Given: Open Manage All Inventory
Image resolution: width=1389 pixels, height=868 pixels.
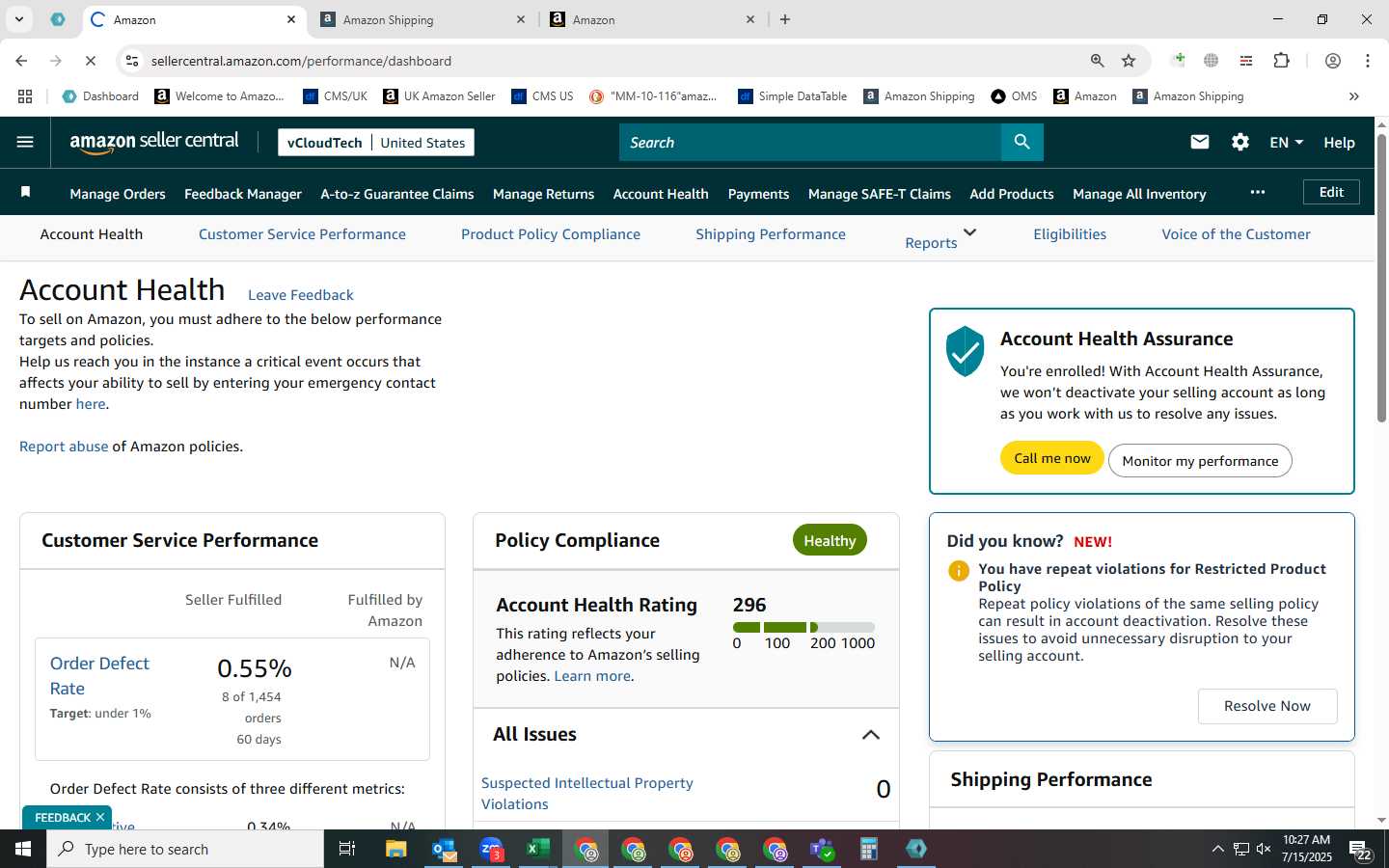Looking at the screenshot, I should pyautogui.click(x=1139, y=194).
